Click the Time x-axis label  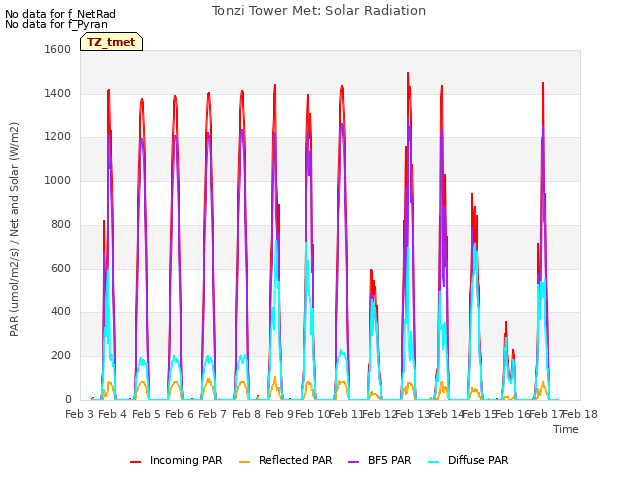click(x=566, y=429)
